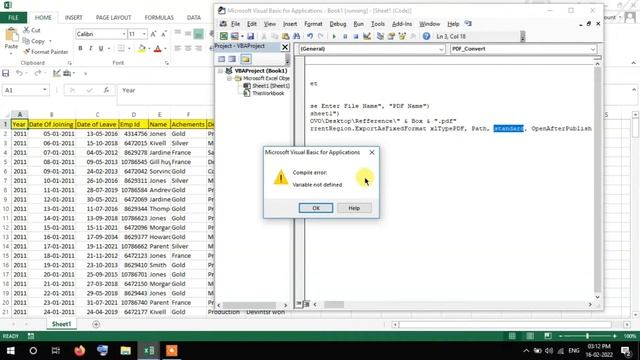Image resolution: width=640 pixels, height=360 pixels.
Task: Open Windows Start menu on taskbar
Action: tap(11, 351)
